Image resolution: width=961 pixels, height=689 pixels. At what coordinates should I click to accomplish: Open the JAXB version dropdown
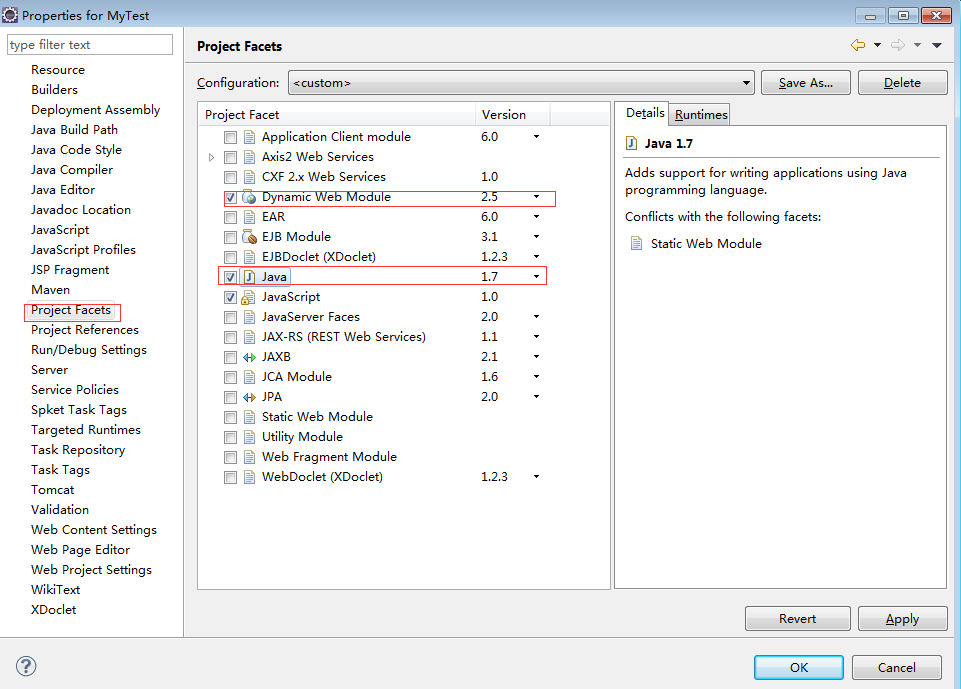pos(536,357)
